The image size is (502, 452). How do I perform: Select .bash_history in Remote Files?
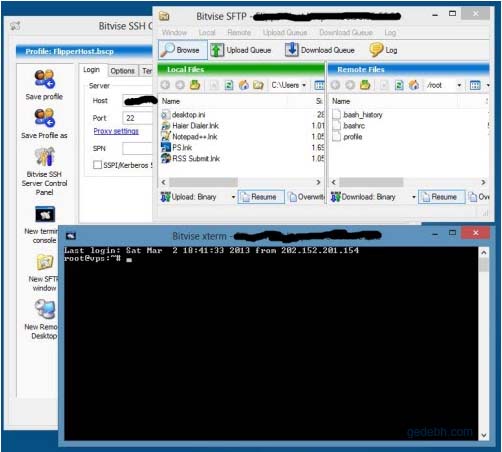tap(358, 115)
